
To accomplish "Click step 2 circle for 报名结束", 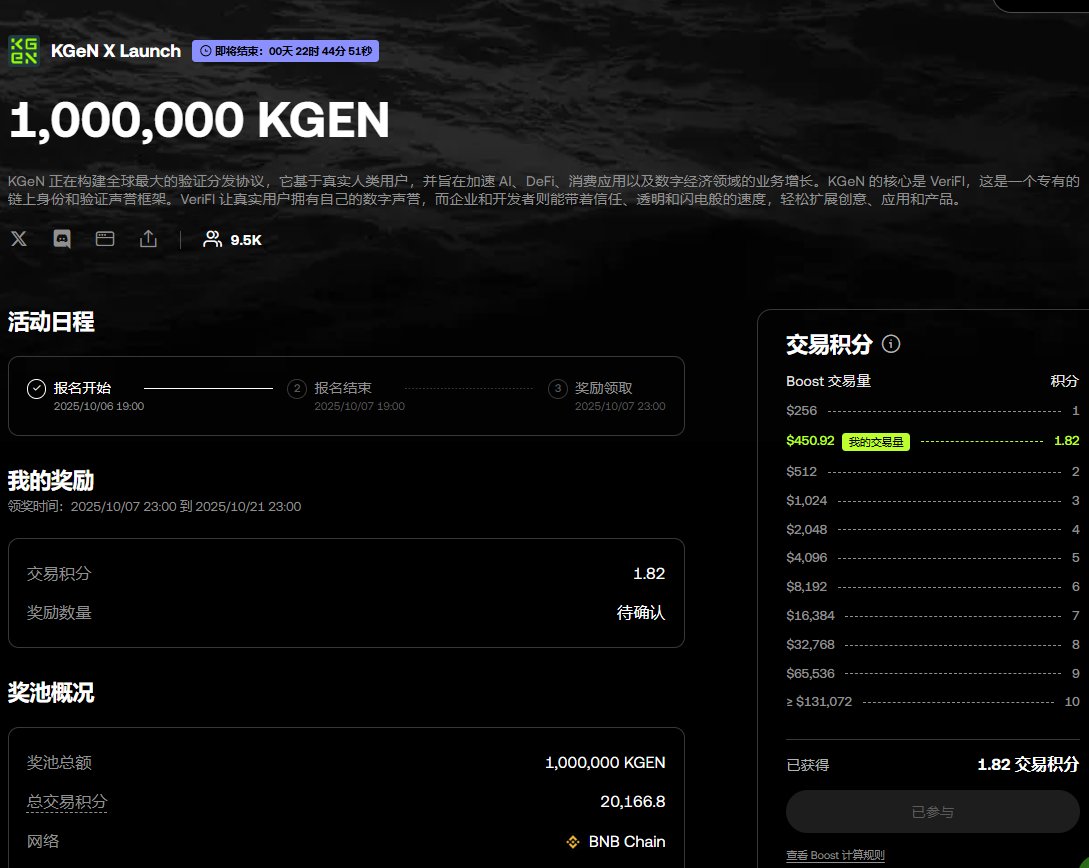I will 297,389.
